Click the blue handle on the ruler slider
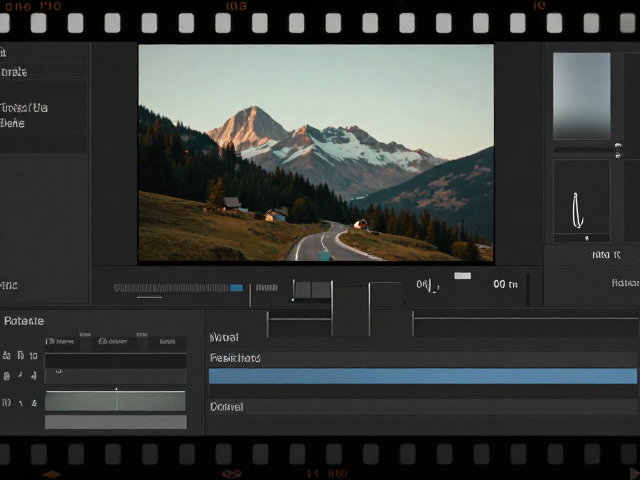 coord(236,288)
